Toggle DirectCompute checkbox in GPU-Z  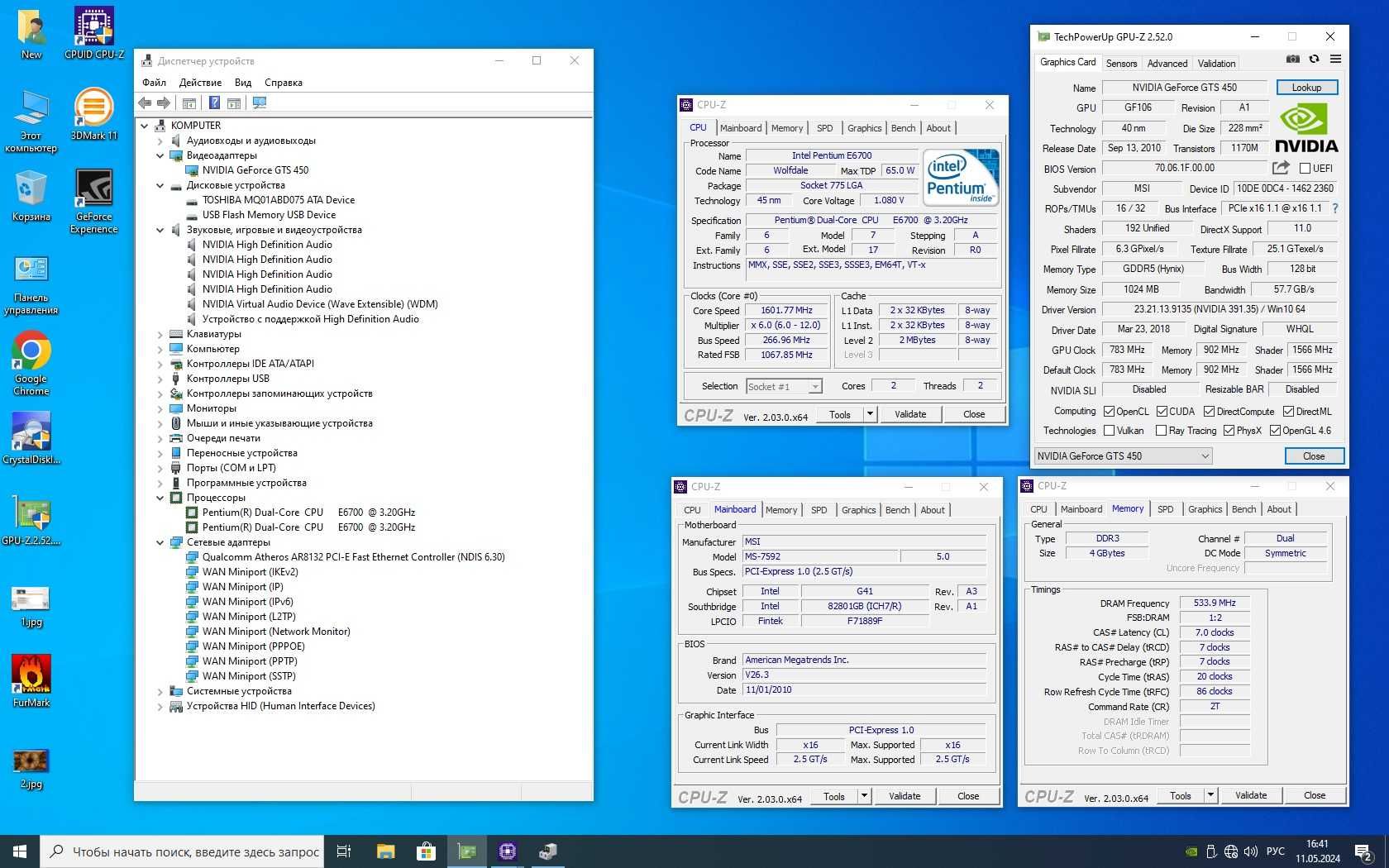(x=1209, y=412)
